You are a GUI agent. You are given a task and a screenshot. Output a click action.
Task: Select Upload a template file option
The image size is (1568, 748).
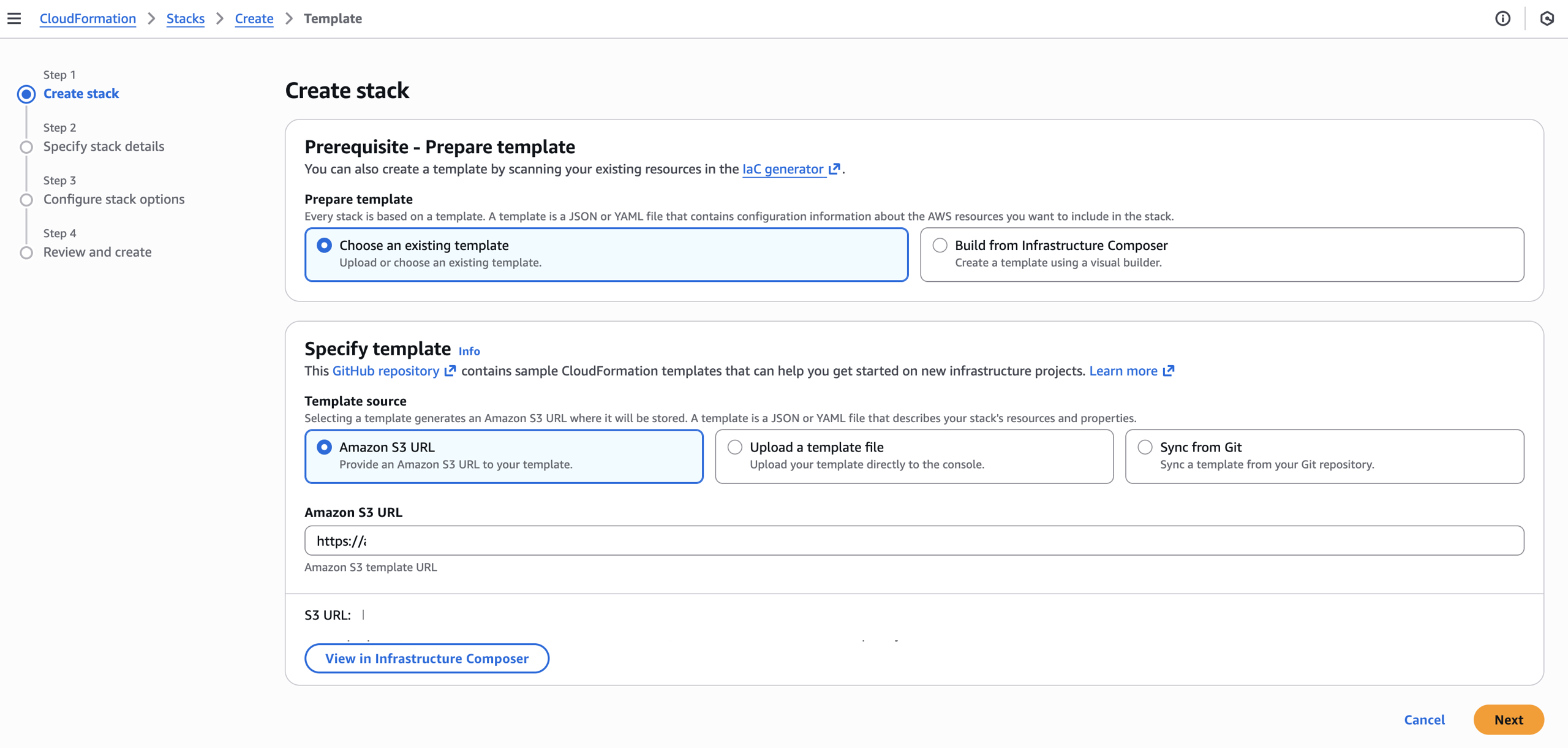pos(735,447)
